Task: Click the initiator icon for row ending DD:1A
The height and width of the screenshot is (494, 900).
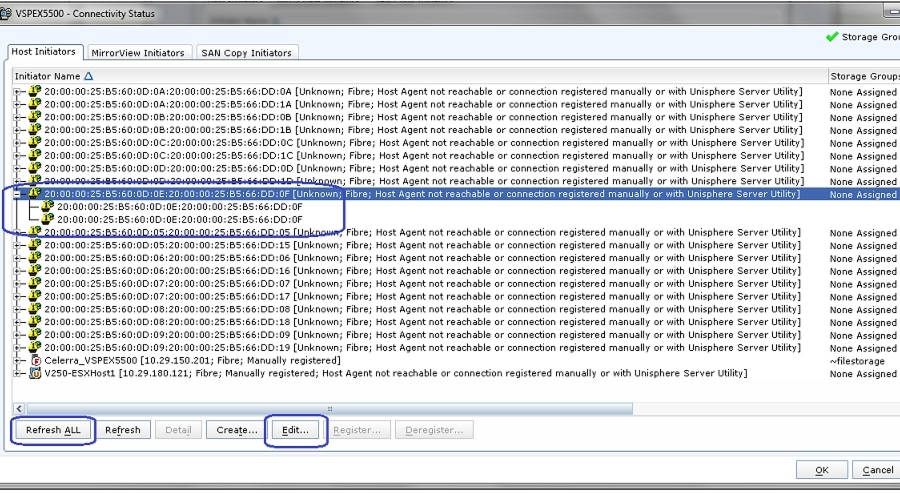Action: tap(35, 104)
